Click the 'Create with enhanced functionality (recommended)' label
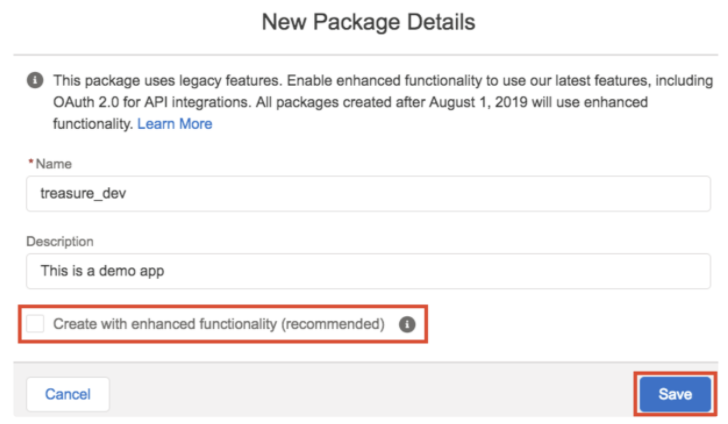728x424 pixels. point(218,324)
